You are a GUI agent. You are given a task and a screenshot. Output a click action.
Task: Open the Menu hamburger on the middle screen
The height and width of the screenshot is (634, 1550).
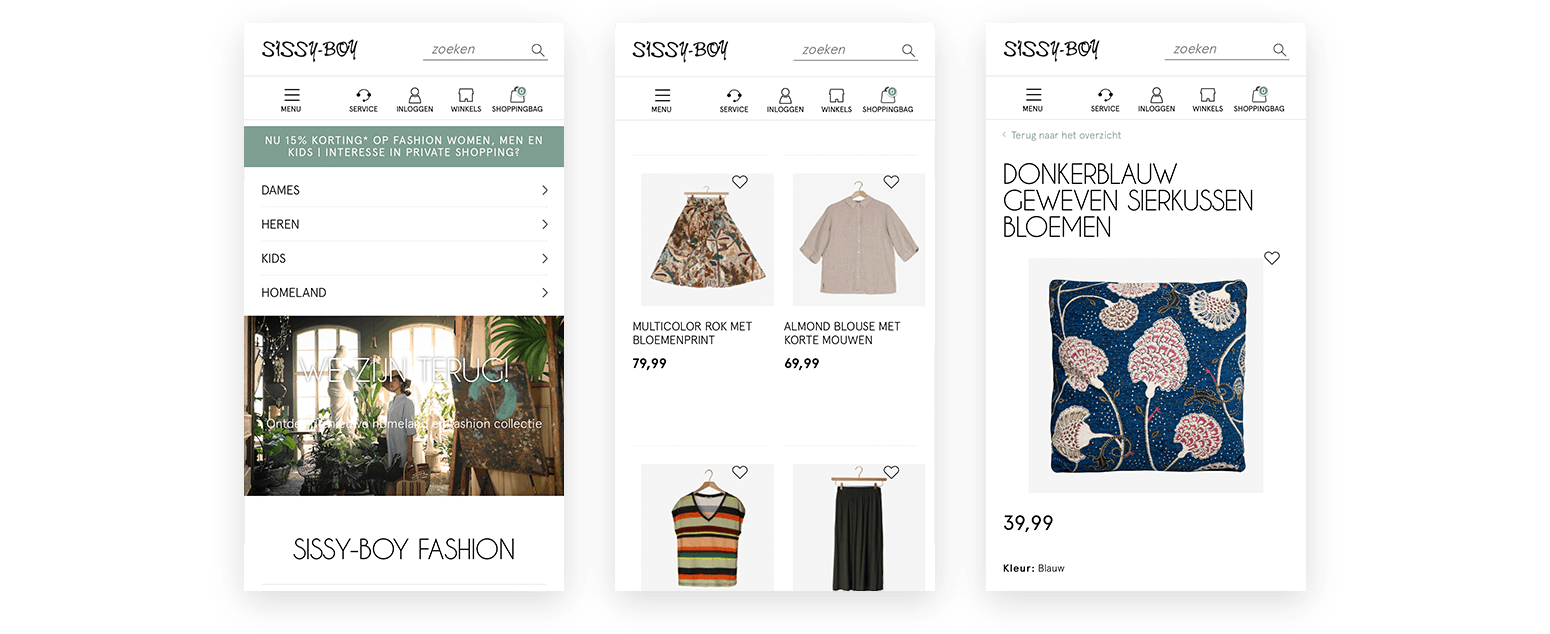point(662,96)
